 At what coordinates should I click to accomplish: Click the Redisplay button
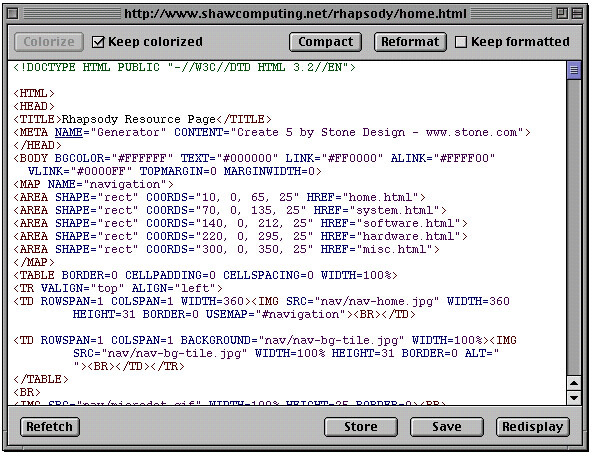pos(533,427)
